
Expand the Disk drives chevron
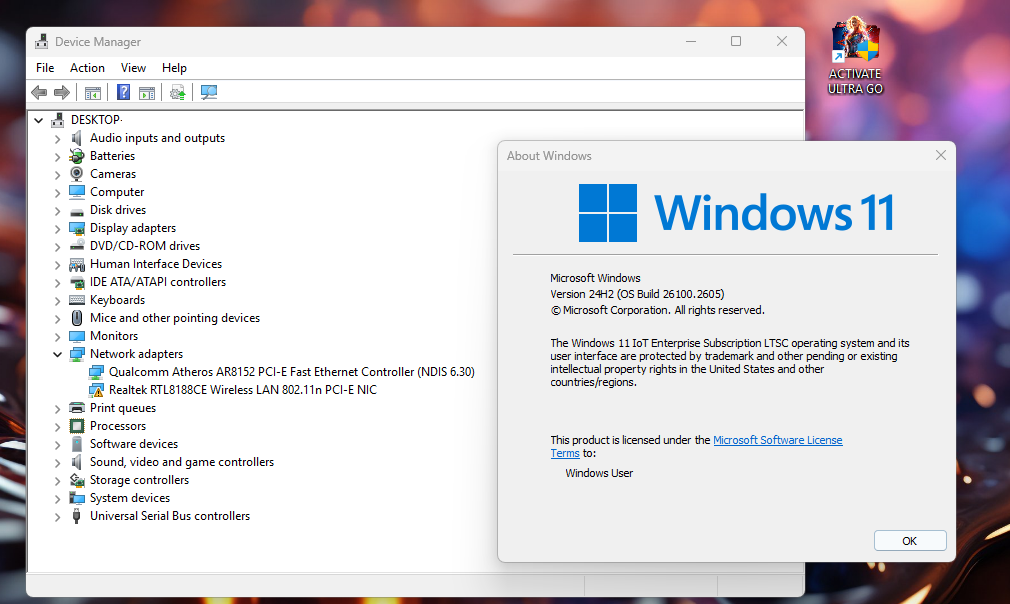coord(57,211)
